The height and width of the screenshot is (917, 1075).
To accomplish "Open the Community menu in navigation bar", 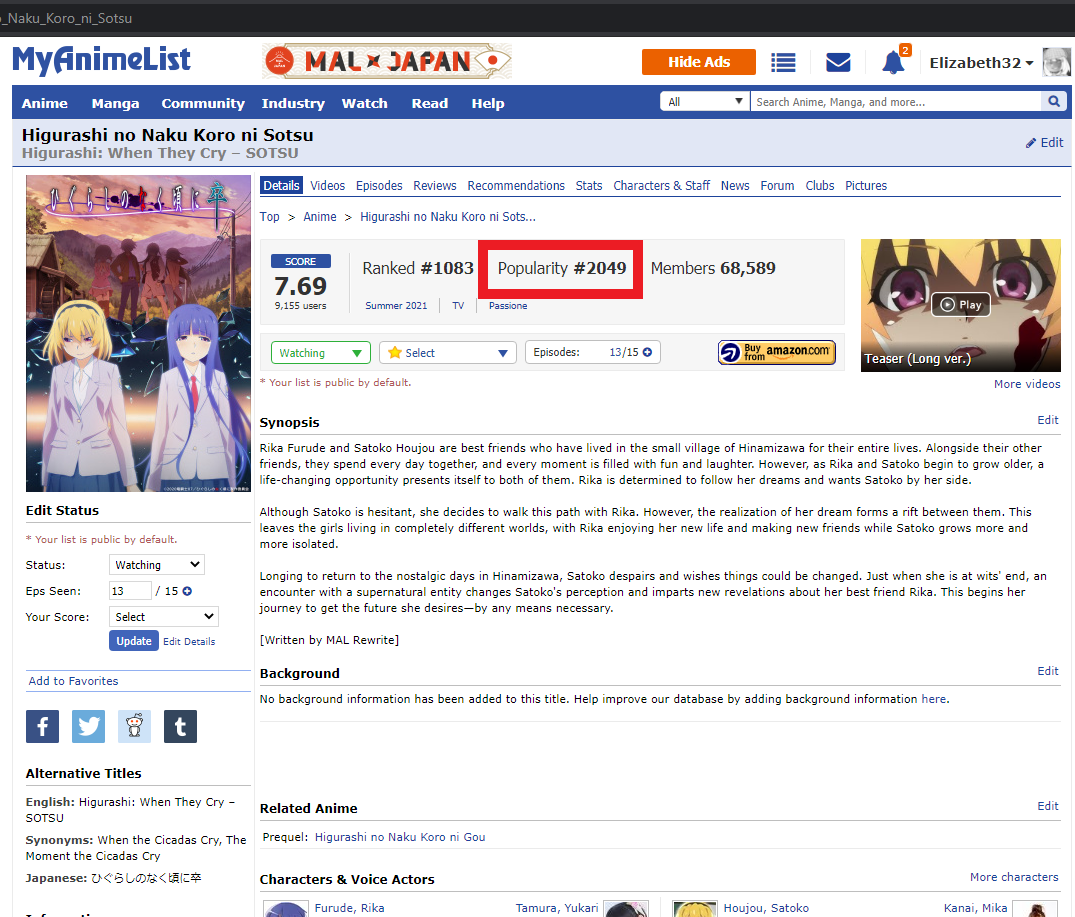I will tap(203, 103).
